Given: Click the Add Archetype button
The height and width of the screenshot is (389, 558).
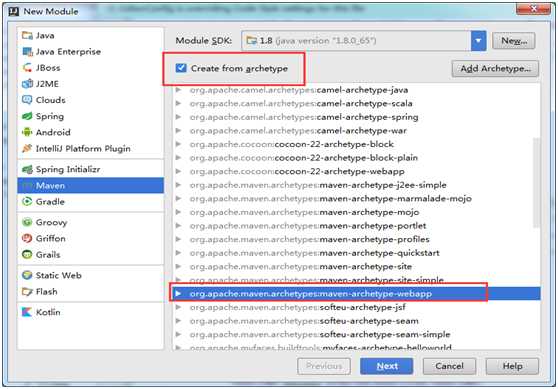Looking at the screenshot, I should [495, 68].
